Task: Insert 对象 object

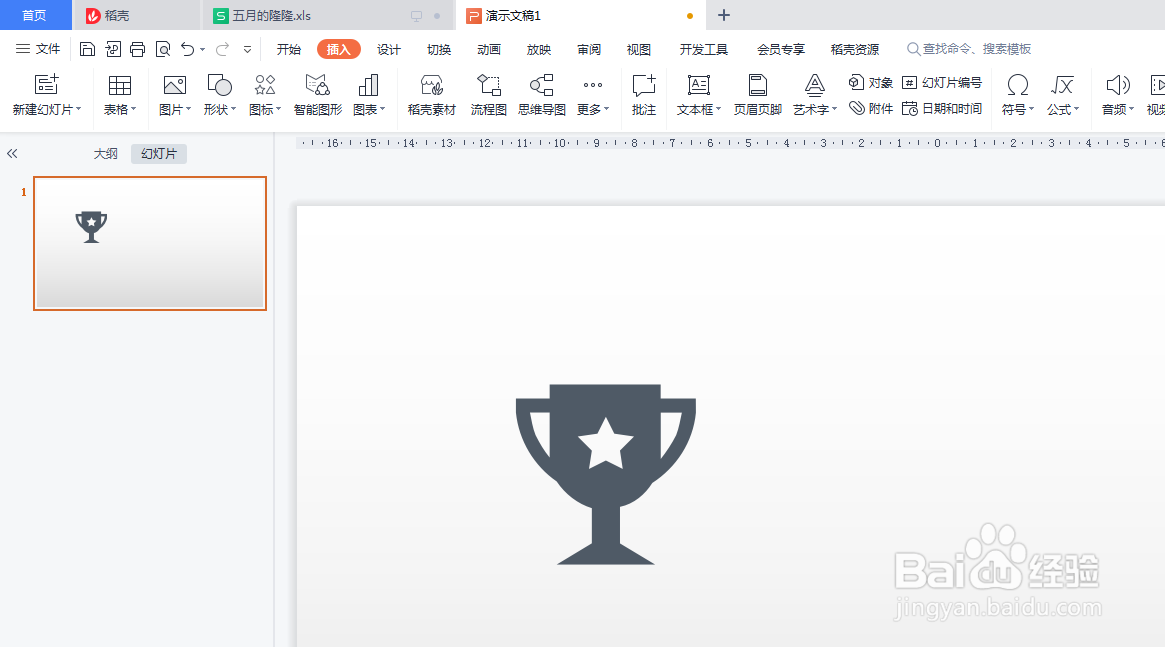Action: coord(871,82)
